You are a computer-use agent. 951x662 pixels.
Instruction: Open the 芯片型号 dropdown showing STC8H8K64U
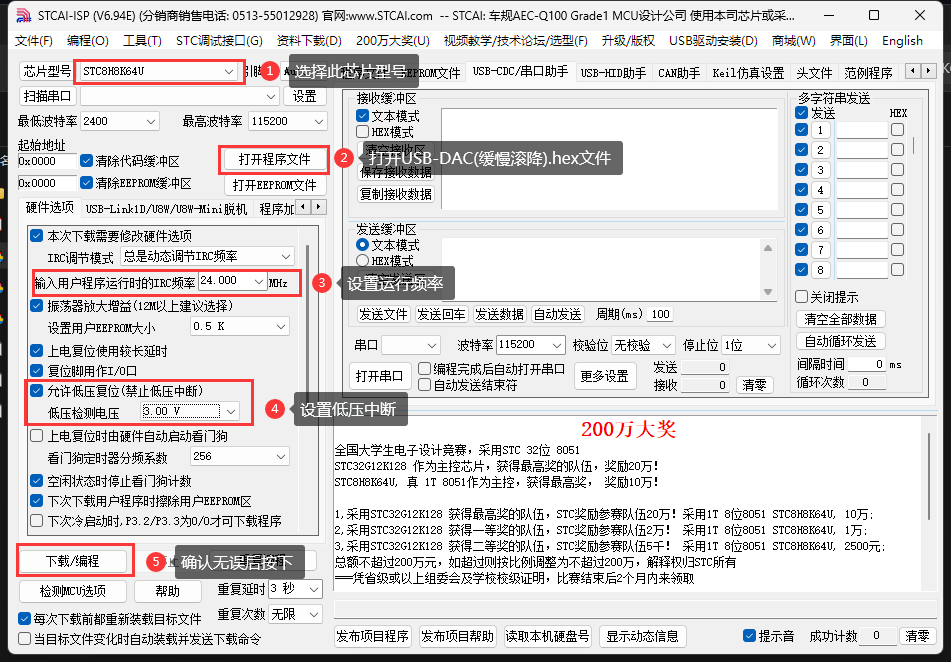click(x=159, y=71)
